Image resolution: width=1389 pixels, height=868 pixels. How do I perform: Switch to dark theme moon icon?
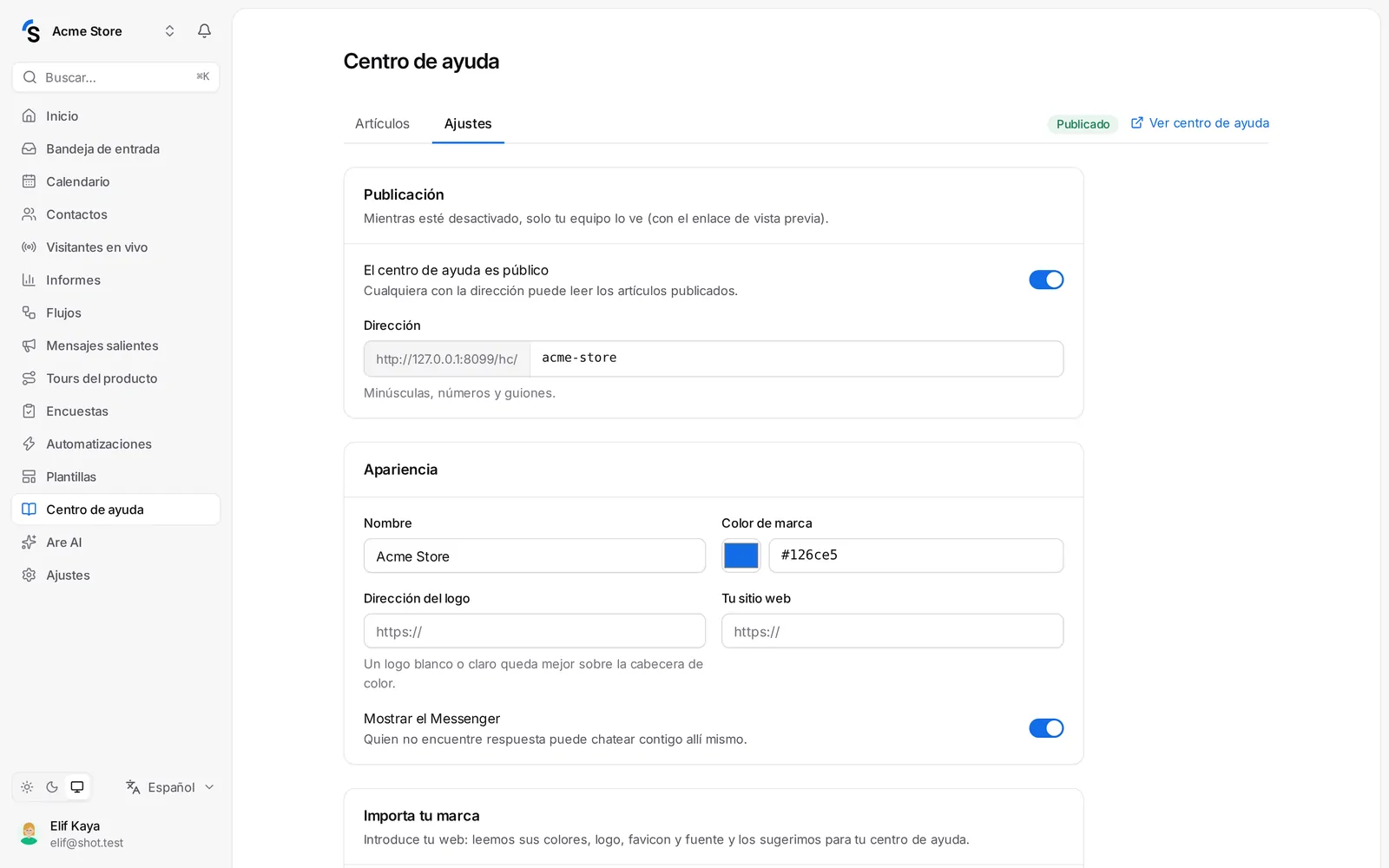click(52, 787)
